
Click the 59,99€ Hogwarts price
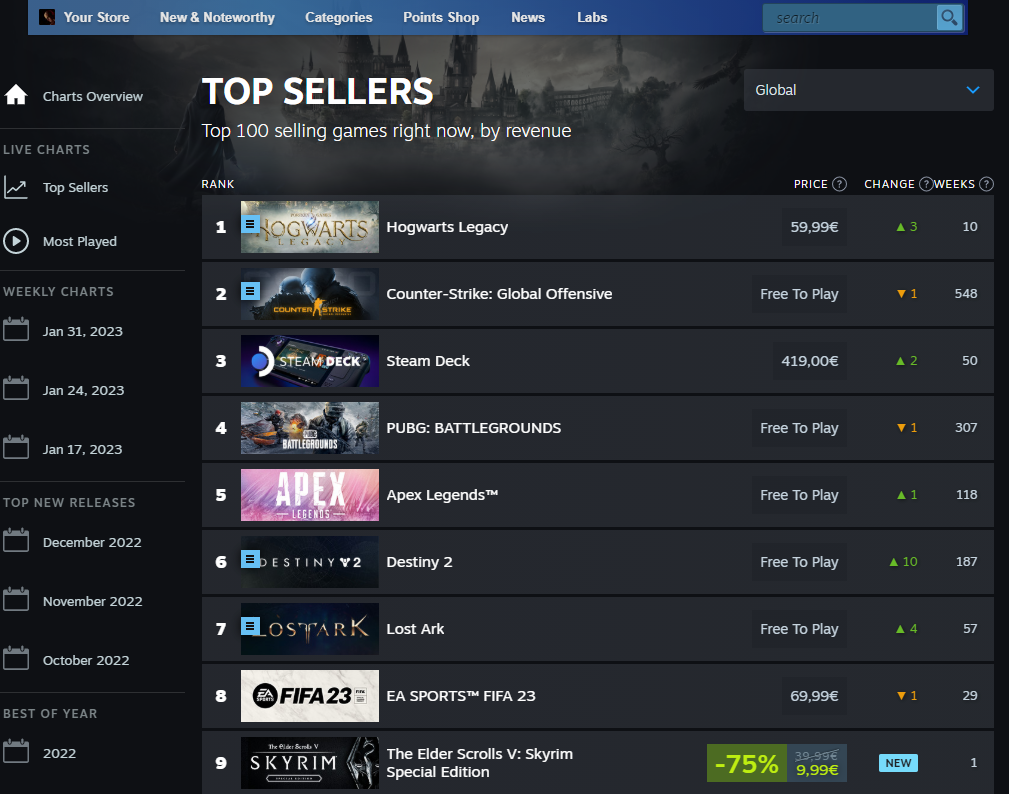click(814, 226)
